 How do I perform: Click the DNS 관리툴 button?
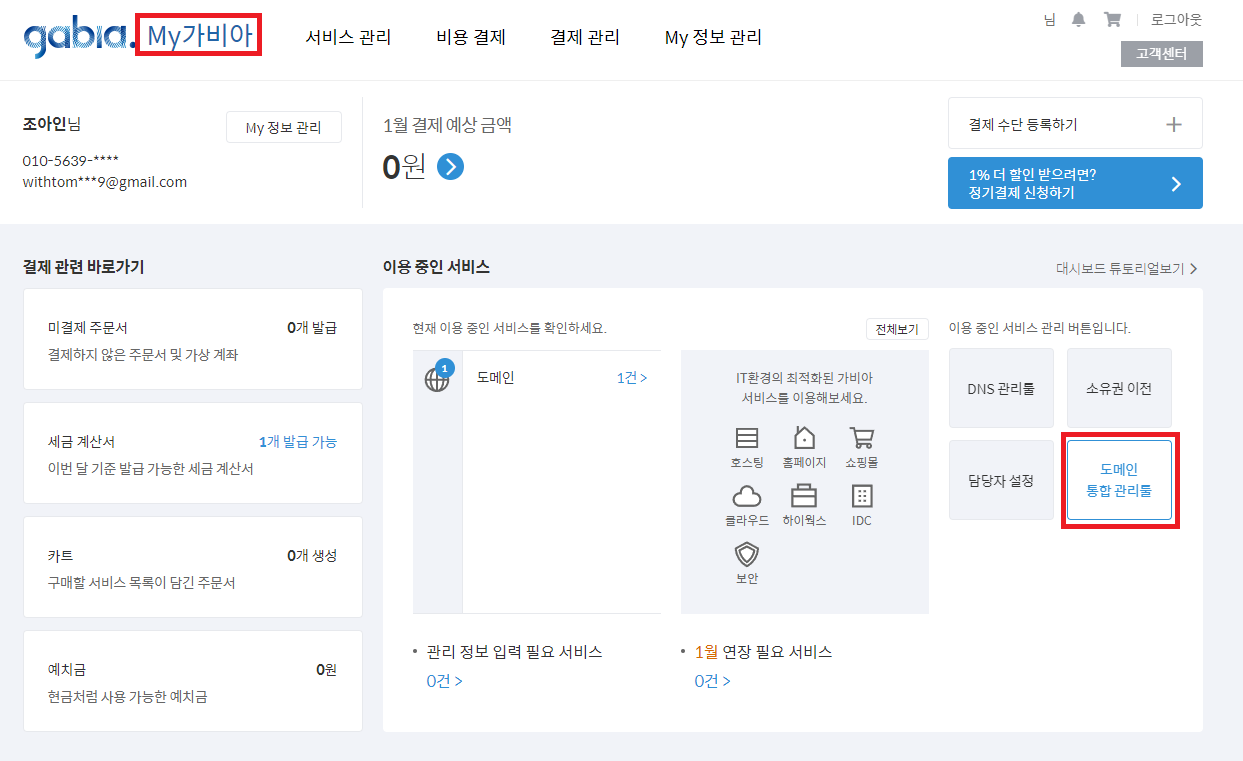coord(1001,388)
